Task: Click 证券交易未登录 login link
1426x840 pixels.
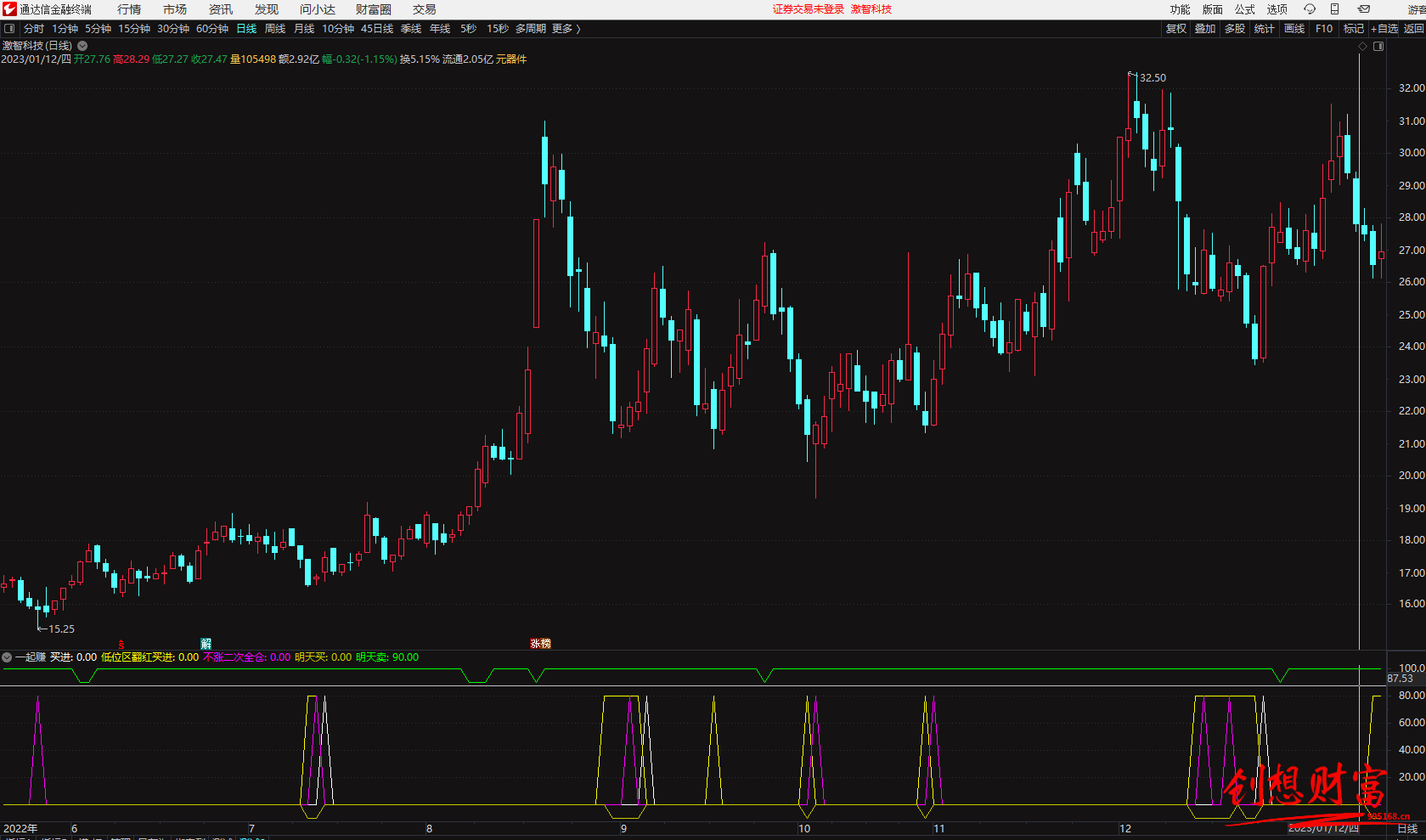Action: pos(809,9)
